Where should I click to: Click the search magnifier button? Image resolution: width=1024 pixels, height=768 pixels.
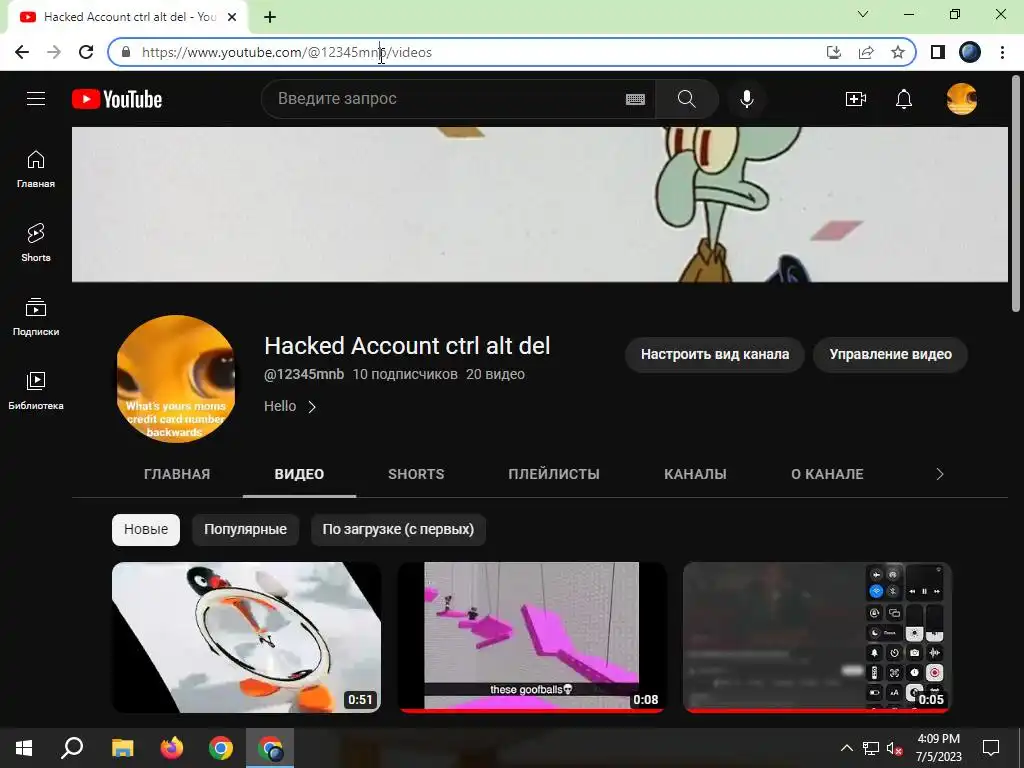click(686, 99)
